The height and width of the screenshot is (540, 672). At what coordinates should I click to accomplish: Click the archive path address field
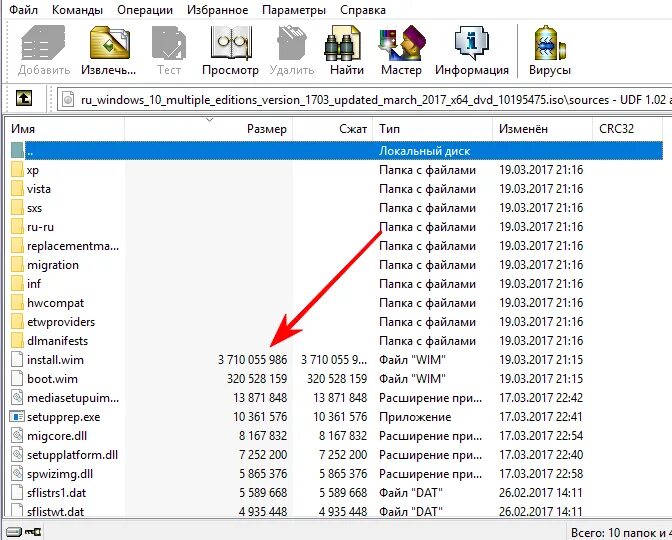364,99
